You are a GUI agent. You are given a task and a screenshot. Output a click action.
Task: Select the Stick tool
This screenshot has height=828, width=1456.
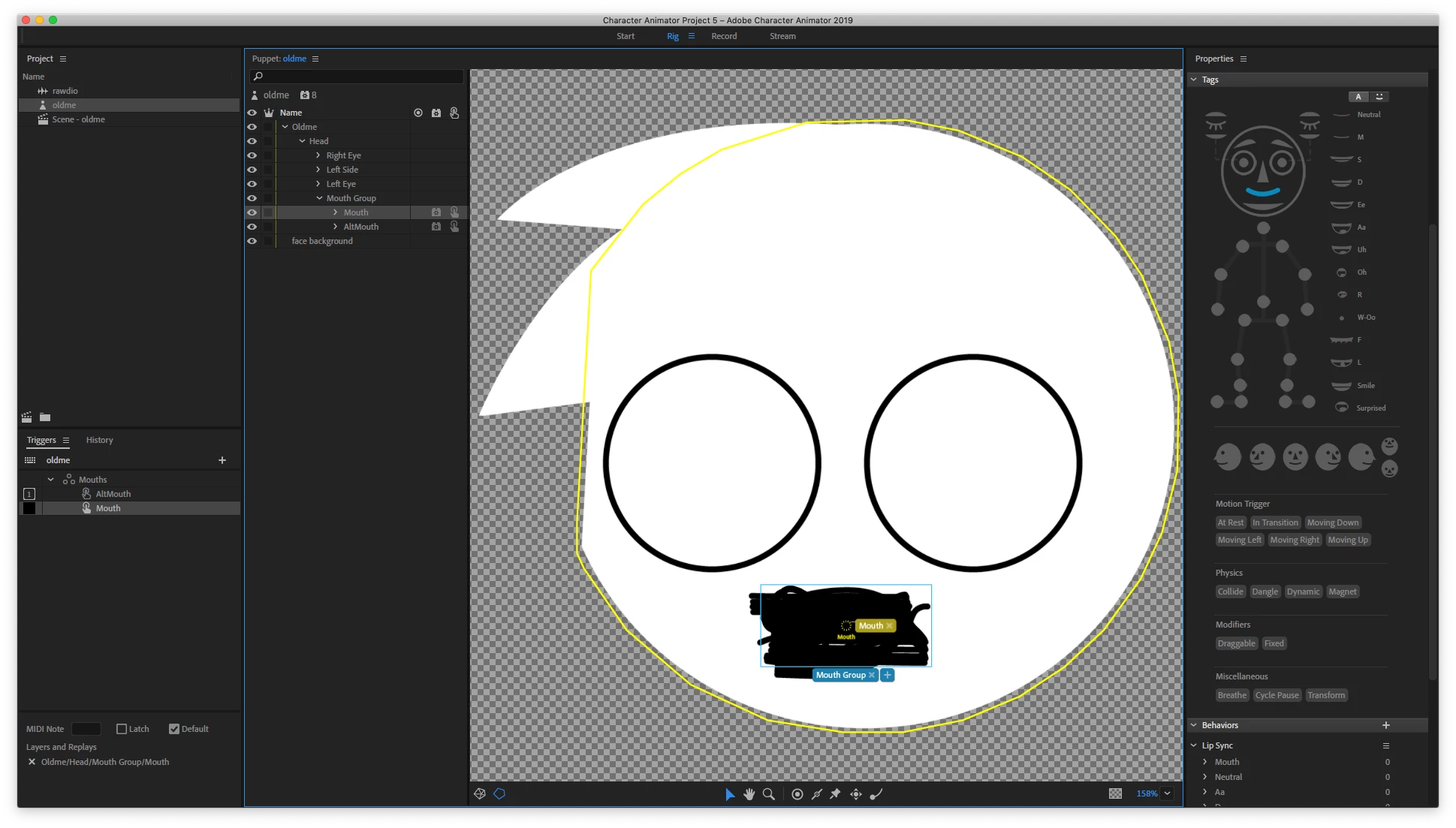point(817,794)
